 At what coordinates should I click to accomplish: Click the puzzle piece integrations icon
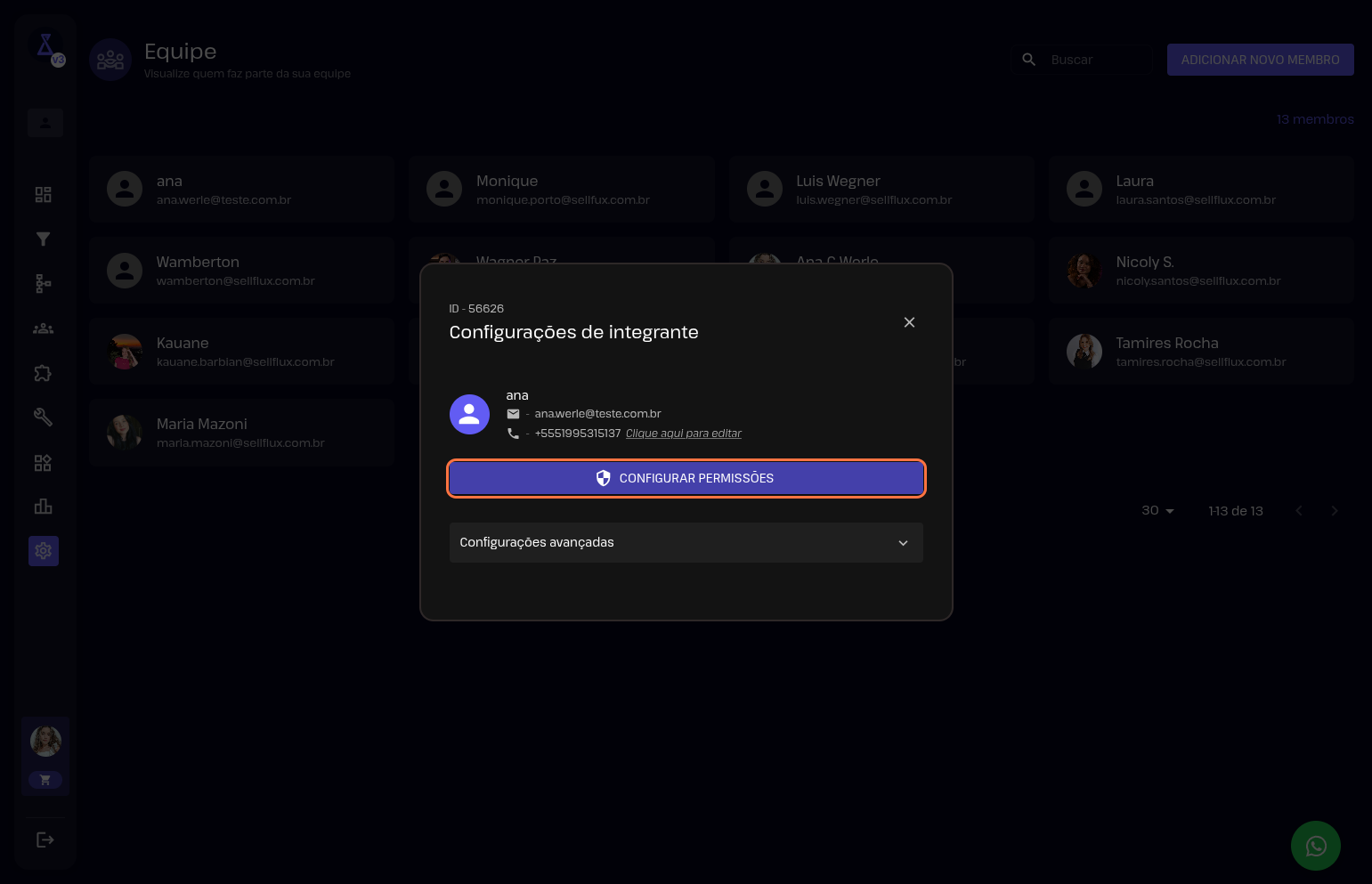click(43, 373)
